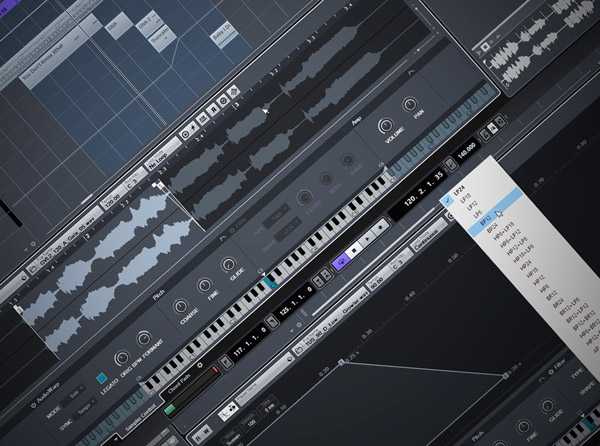The height and width of the screenshot is (446, 600).
Task: Select LP6 in the filter type menu
Action: [x=477, y=213]
